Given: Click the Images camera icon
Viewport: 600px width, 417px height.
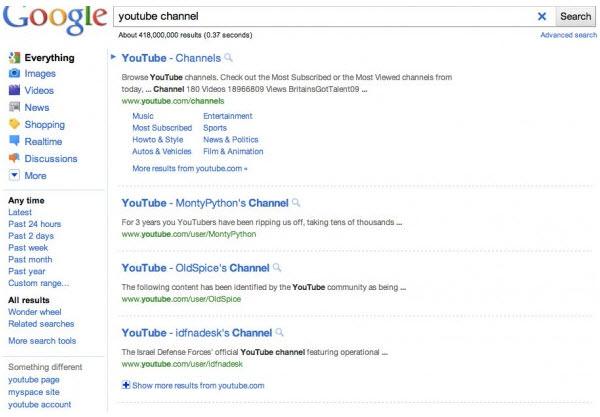Looking at the screenshot, I should 14,73.
